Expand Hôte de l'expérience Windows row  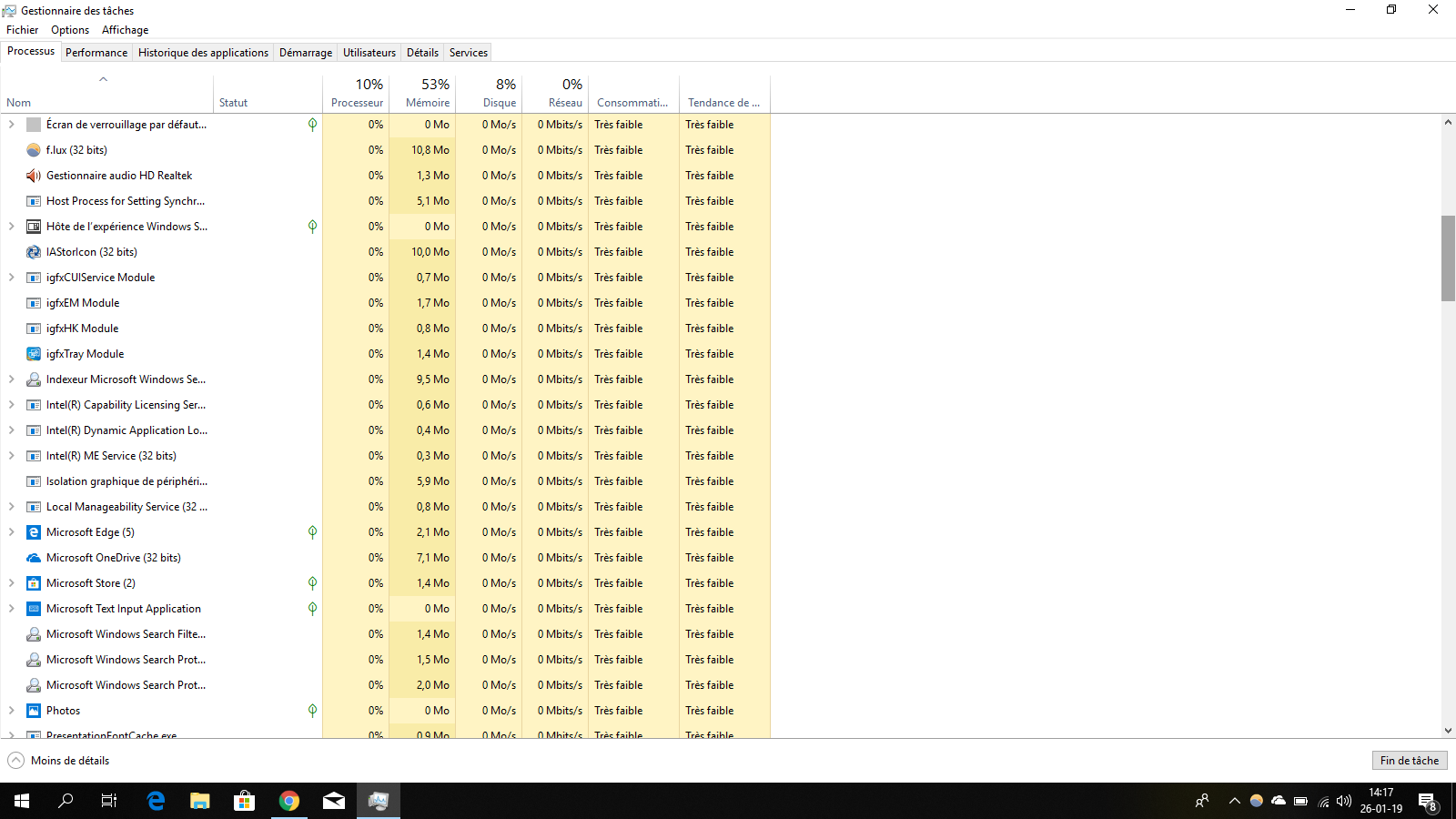(x=11, y=227)
